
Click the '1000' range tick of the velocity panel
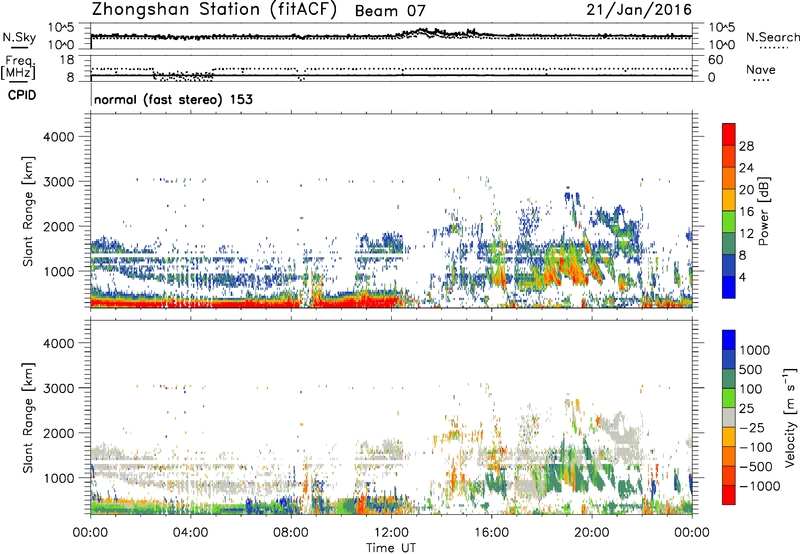[x=58, y=478]
